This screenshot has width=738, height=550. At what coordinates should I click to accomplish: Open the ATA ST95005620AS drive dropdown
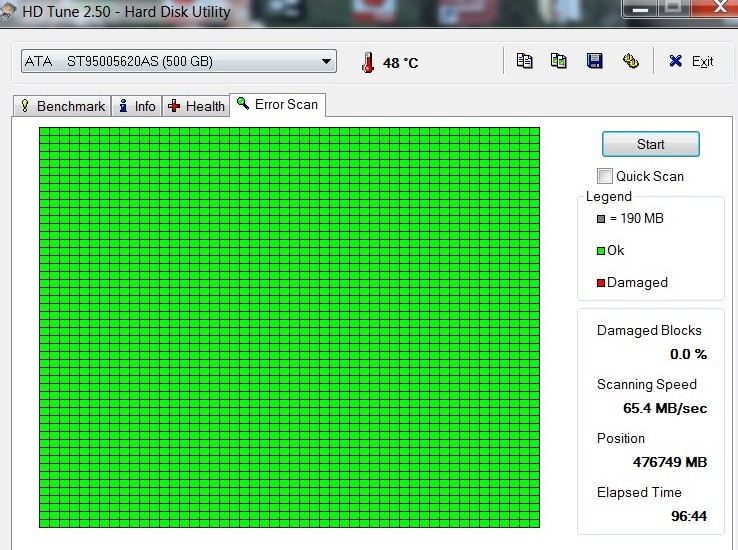tap(178, 62)
